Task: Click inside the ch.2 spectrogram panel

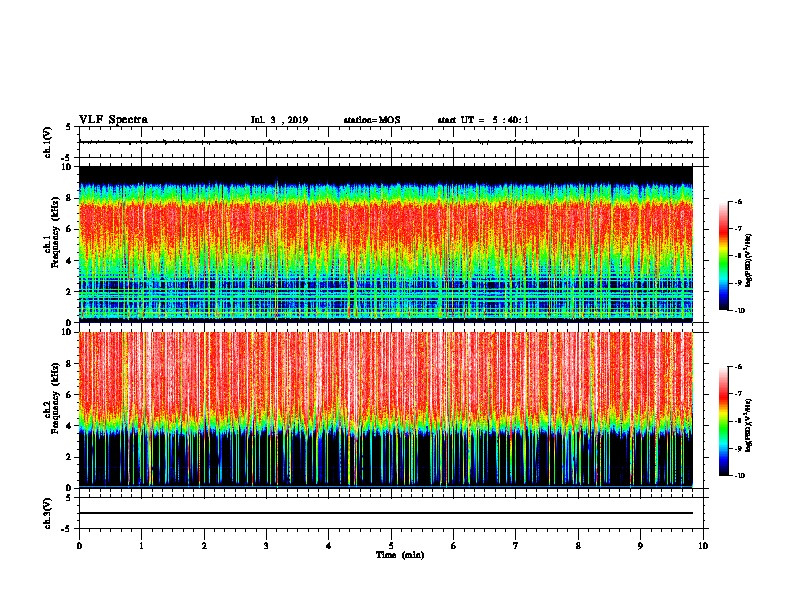Action: [386, 410]
